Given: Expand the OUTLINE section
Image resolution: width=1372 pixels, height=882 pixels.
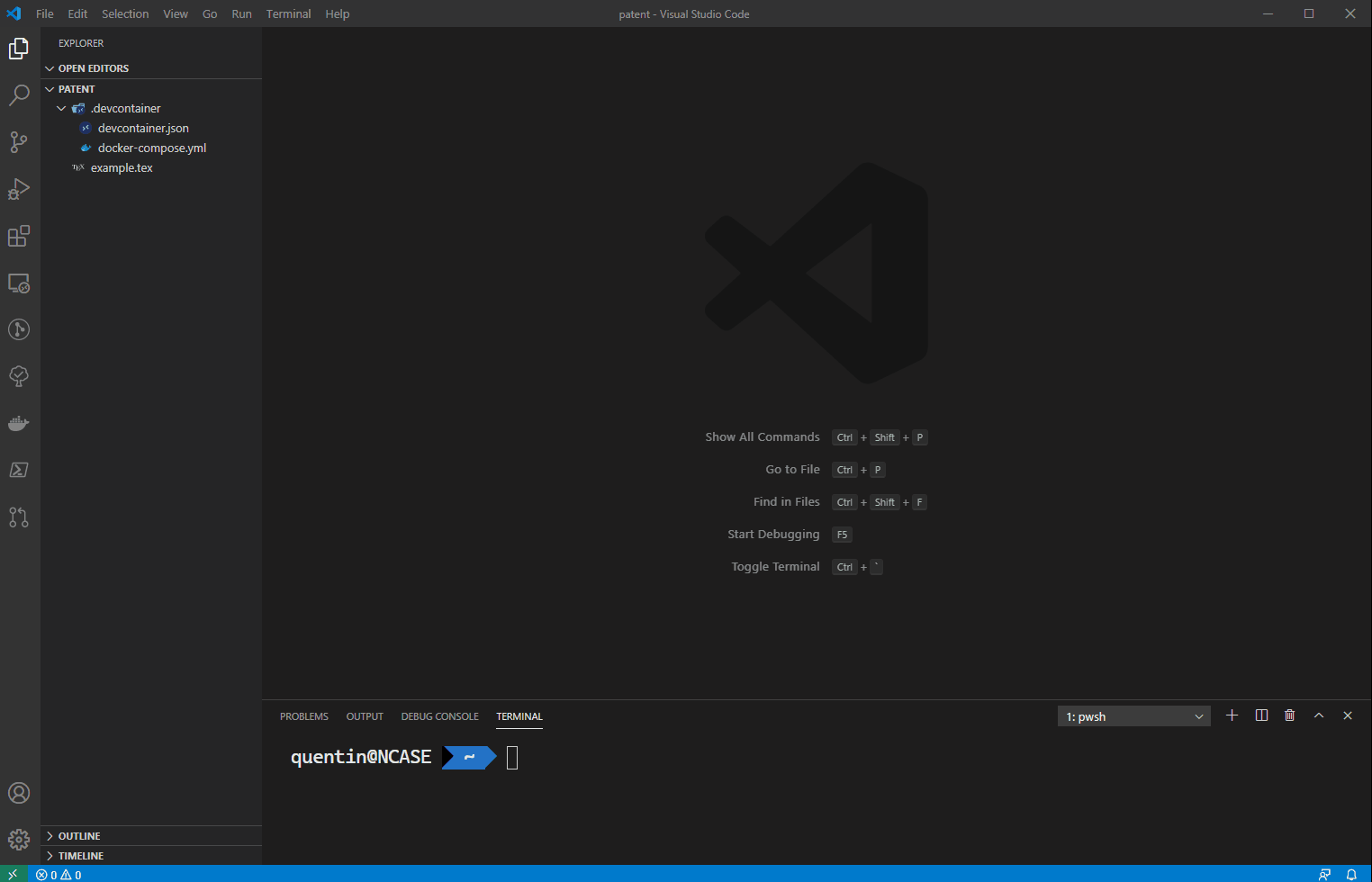Looking at the screenshot, I should (50, 836).
